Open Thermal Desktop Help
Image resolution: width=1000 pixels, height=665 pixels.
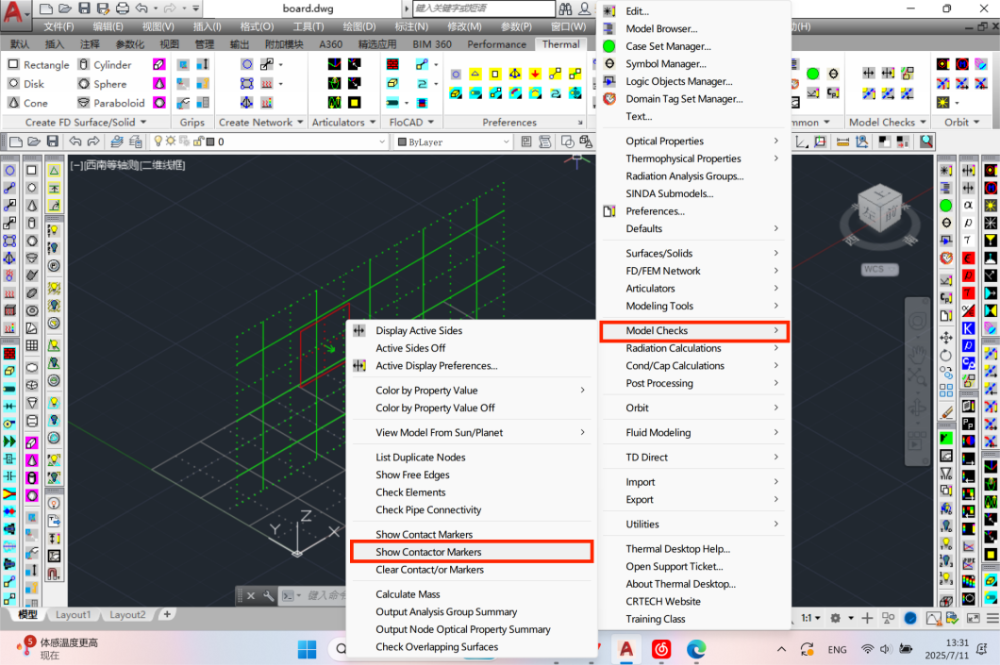pyautogui.click(x=677, y=549)
